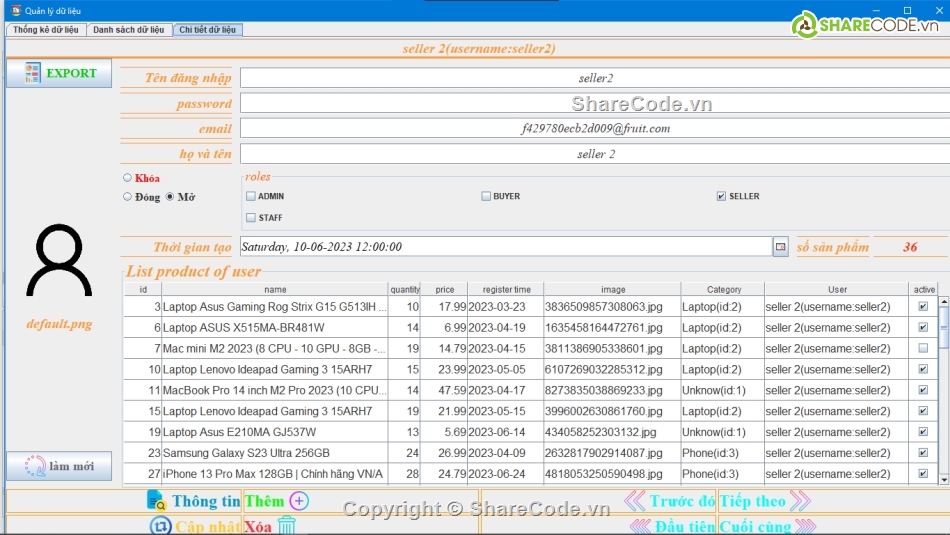Open the calendar date picker icon
Image resolution: width=950 pixels, height=535 pixels.
[x=780, y=247]
